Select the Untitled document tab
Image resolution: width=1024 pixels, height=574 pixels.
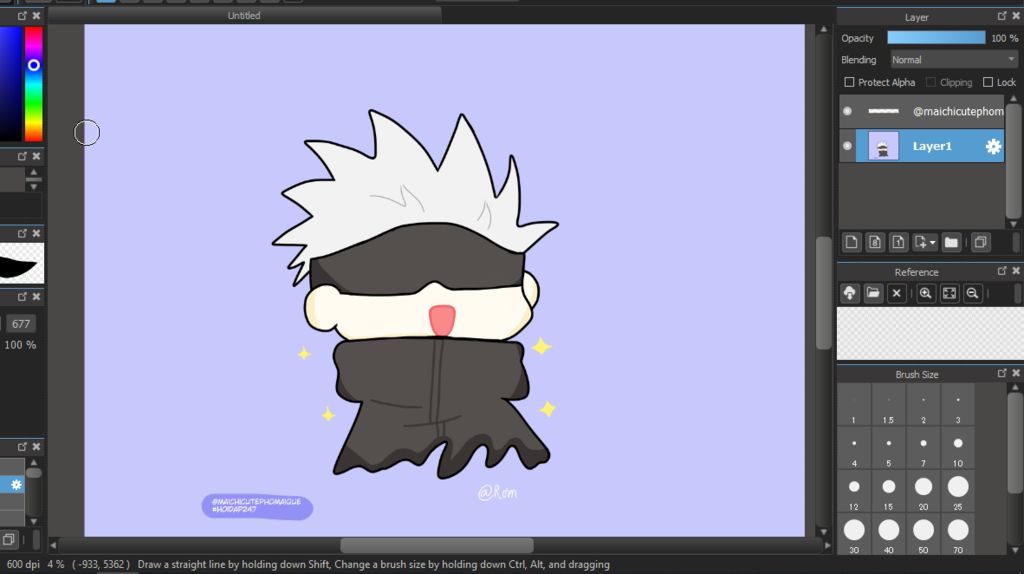[x=244, y=15]
